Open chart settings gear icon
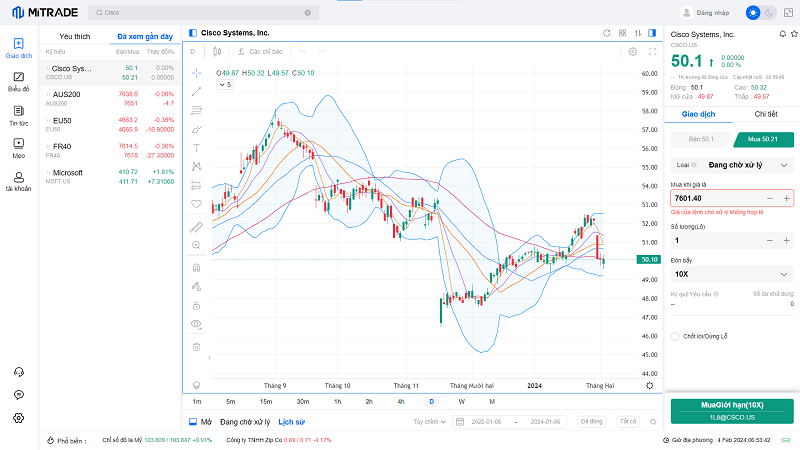Viewport: 800px width, 450px height. [632, 51]
